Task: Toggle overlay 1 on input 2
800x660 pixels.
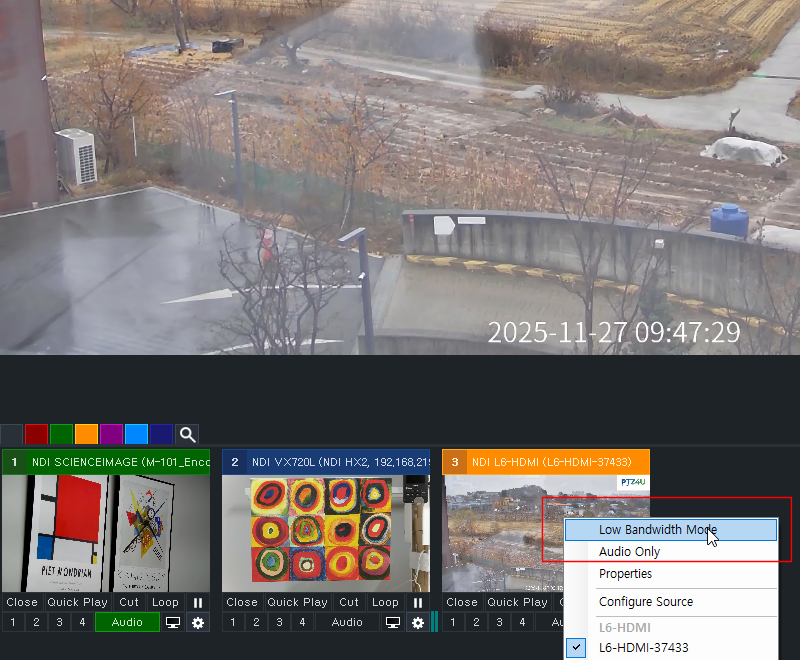Action: click(x=233, y=623)
